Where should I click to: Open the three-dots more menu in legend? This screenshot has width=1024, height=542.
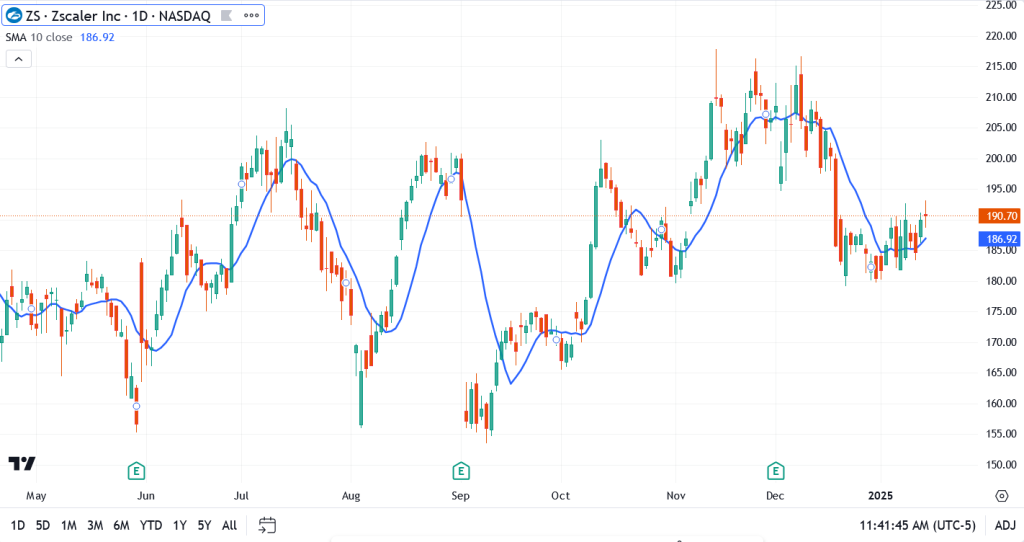pos(251,16)
